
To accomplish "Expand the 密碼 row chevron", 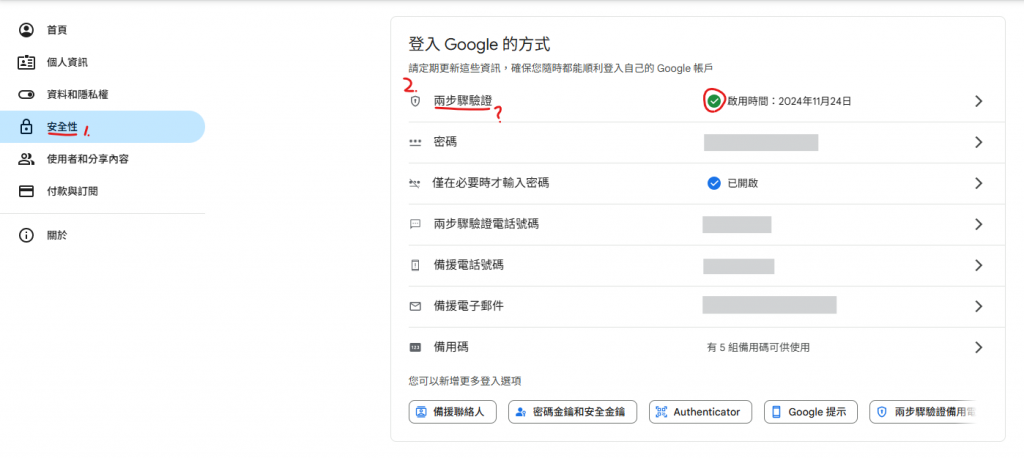I will [x=978, y=142].
